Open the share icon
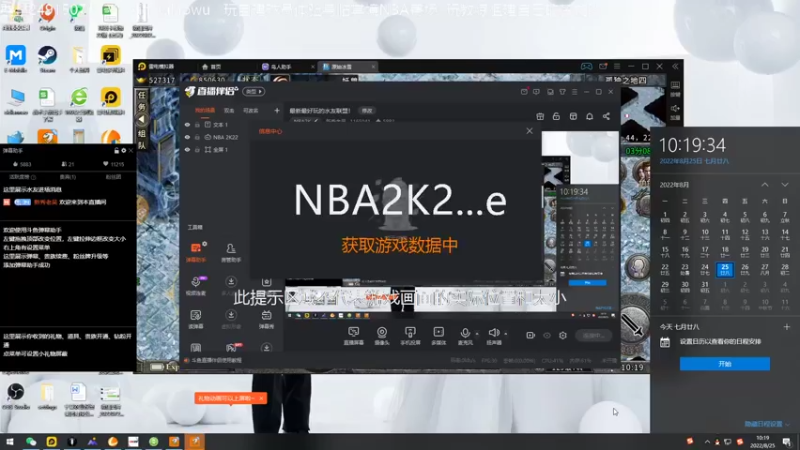This screenshot has width=800, height=450. point(606,116)
